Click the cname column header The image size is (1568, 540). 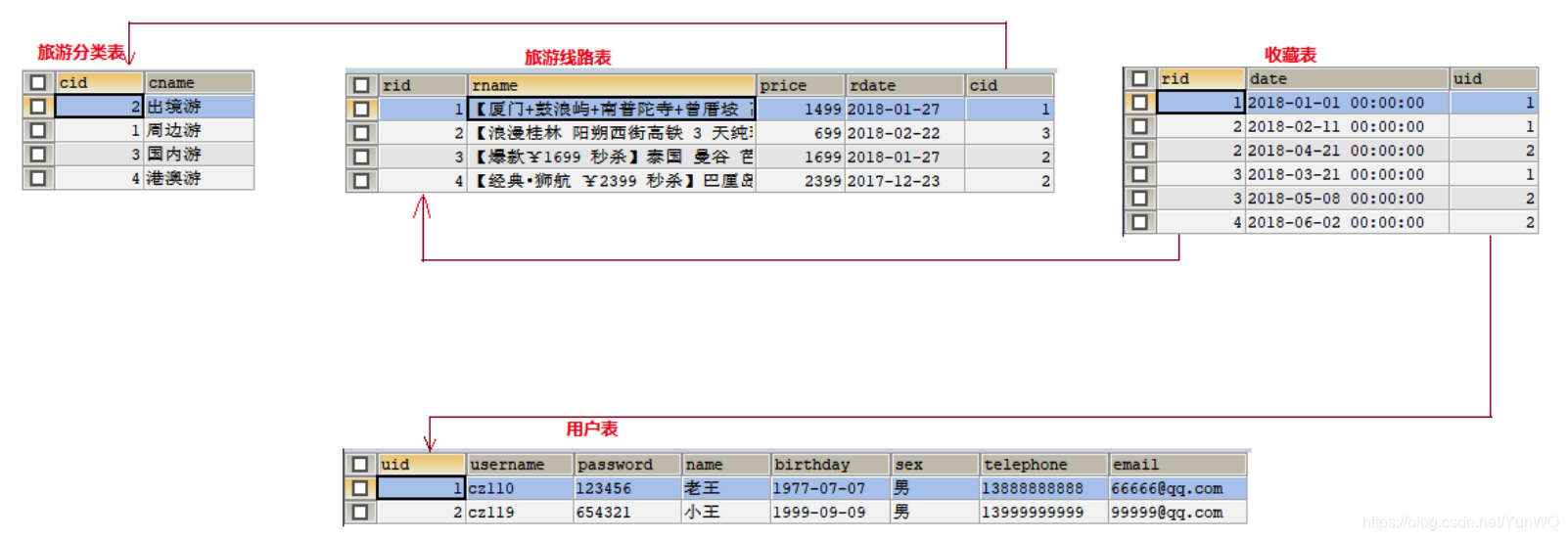200,82
